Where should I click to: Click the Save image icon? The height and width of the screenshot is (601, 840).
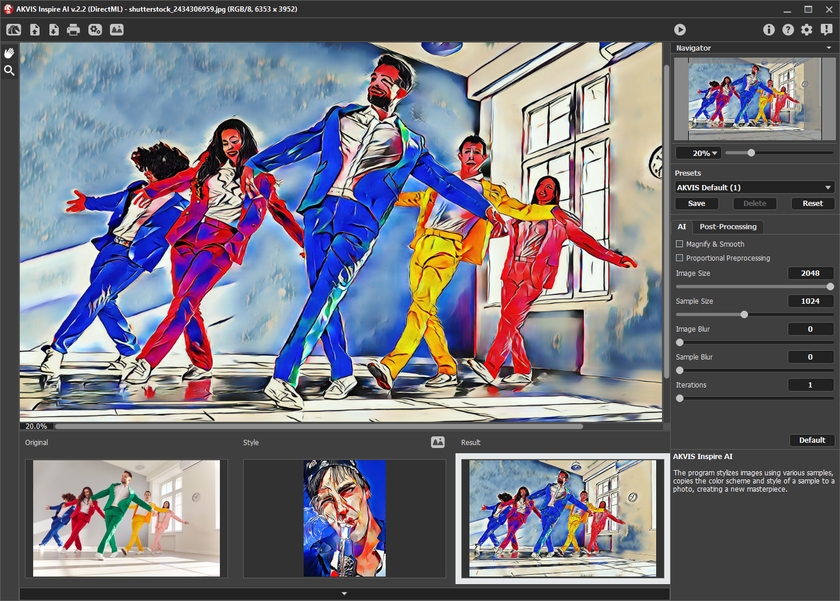(53, 30)
